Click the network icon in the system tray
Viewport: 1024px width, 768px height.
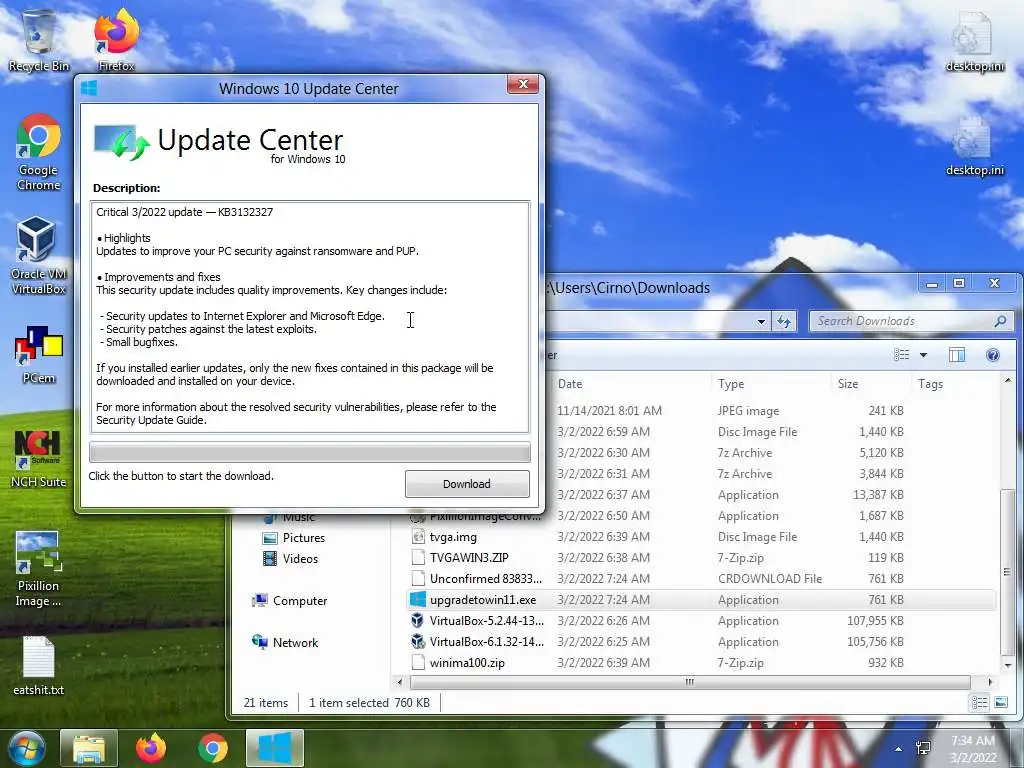coord(923,748)
